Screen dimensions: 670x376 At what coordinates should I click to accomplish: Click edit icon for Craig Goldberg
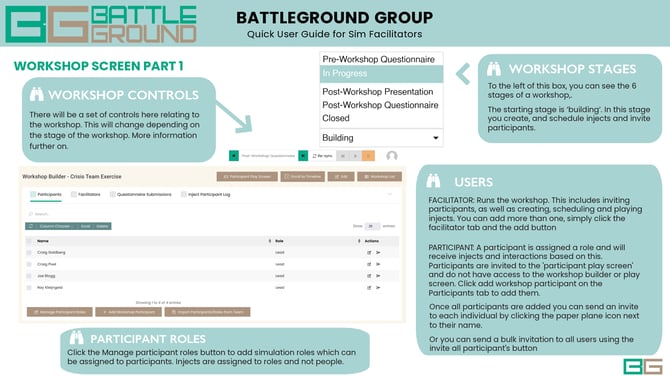pos(369,253)
